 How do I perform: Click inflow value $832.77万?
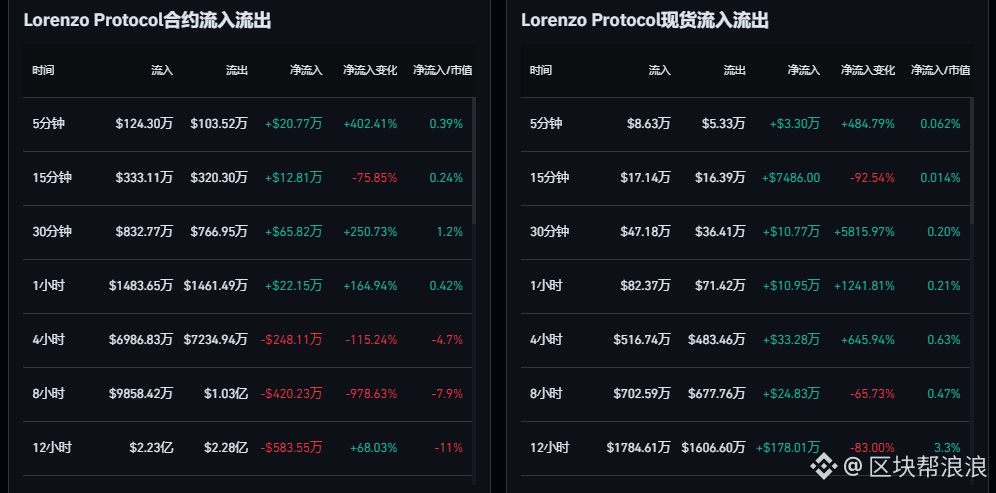point(144,232)
